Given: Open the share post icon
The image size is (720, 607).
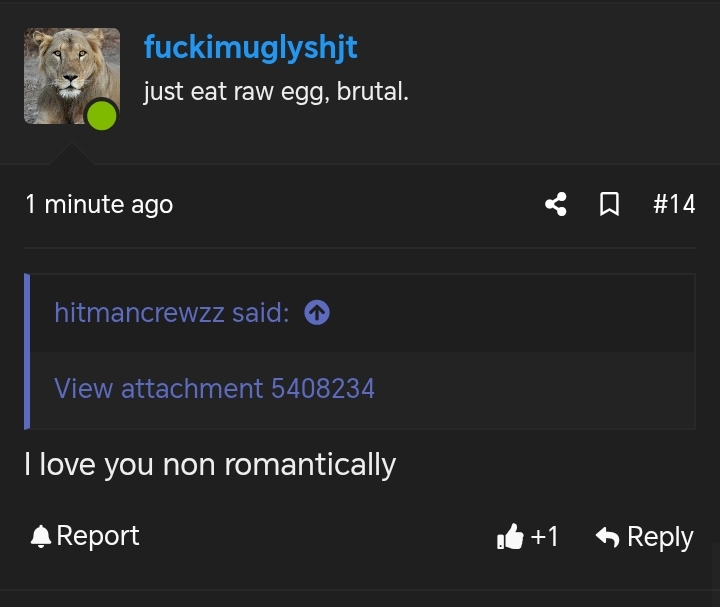Looking at the screenshot, I should (x=556, y=204).
